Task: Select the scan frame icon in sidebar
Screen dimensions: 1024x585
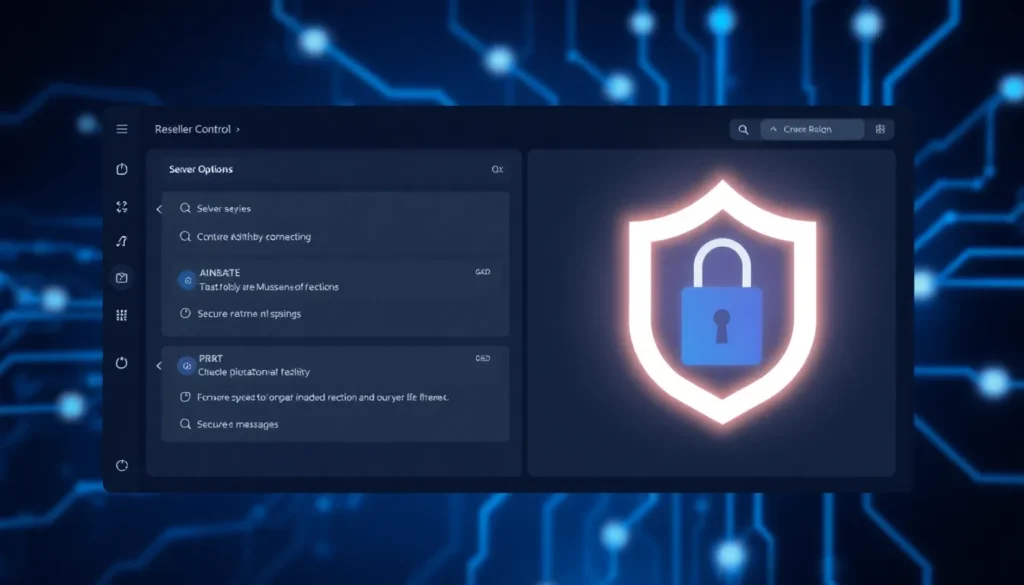Action: click(x=122, y=207)
